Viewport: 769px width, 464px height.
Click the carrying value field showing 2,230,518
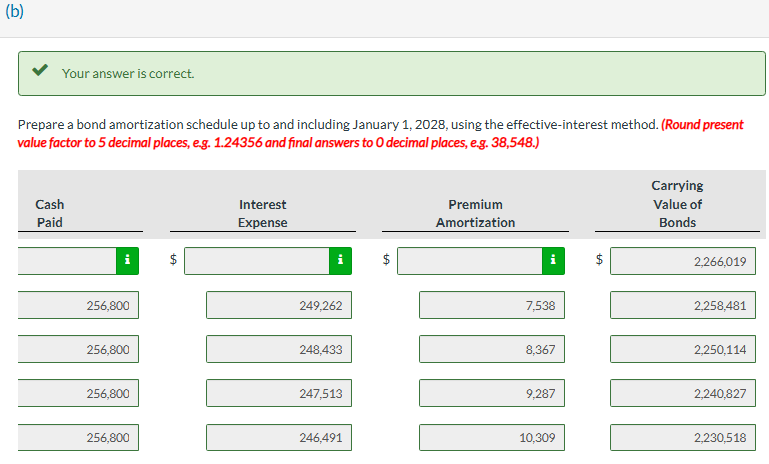pos(683,437)
